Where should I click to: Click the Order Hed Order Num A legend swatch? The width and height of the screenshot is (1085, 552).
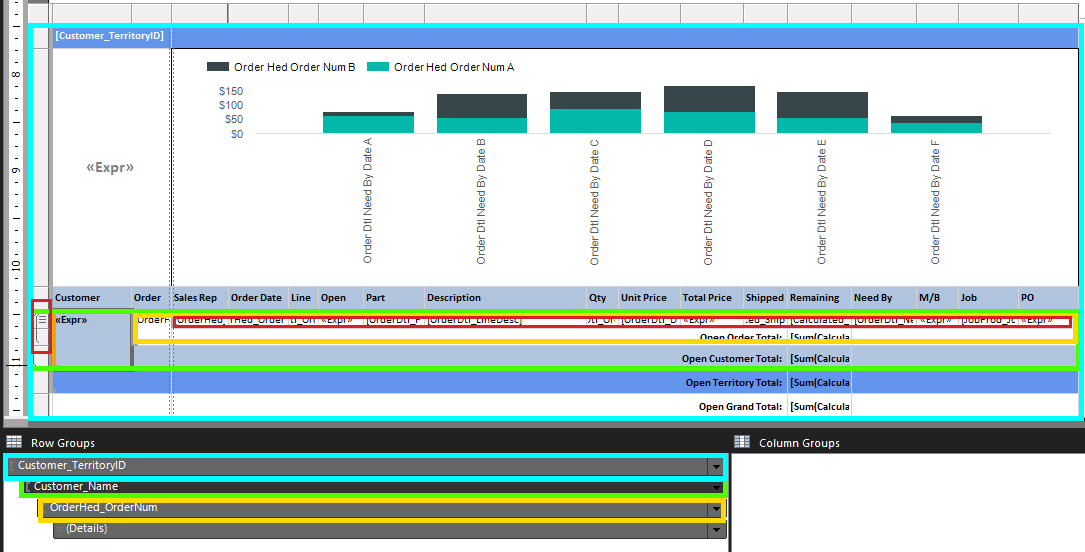(378, 67)
